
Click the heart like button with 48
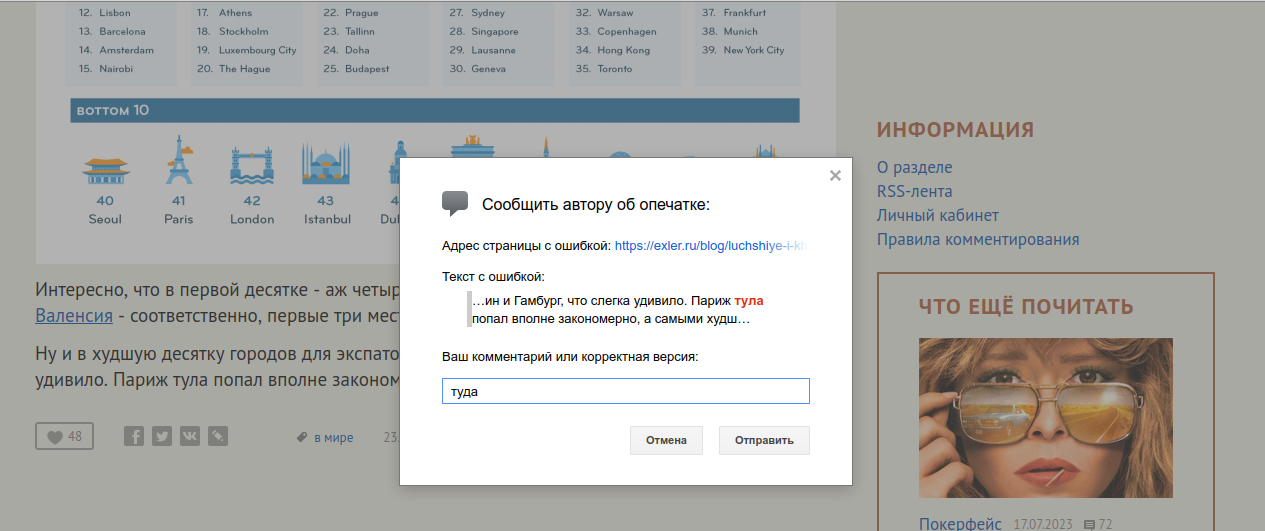click(x=64, y=436)
